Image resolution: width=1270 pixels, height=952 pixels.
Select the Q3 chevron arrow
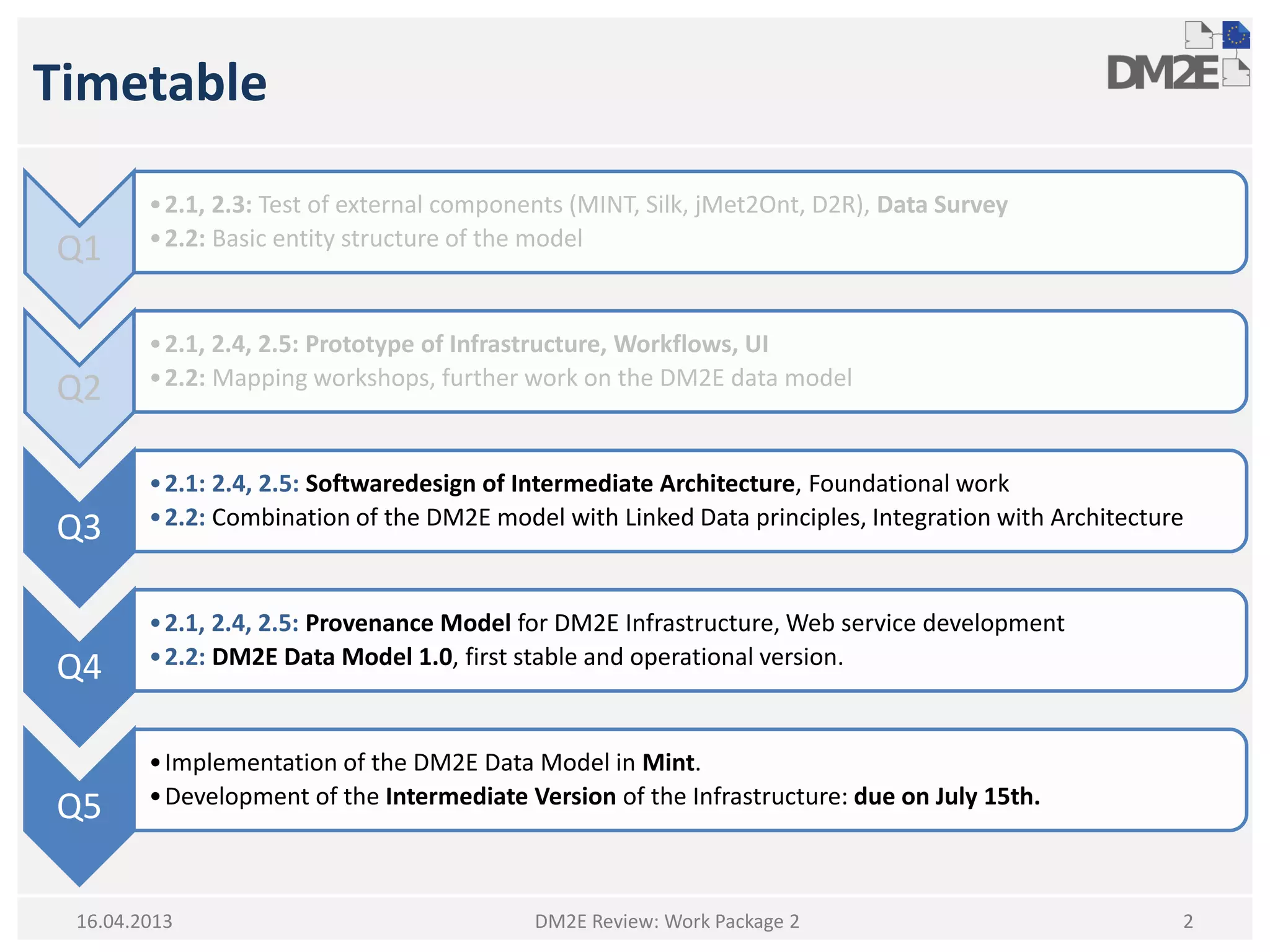point(79,528)
